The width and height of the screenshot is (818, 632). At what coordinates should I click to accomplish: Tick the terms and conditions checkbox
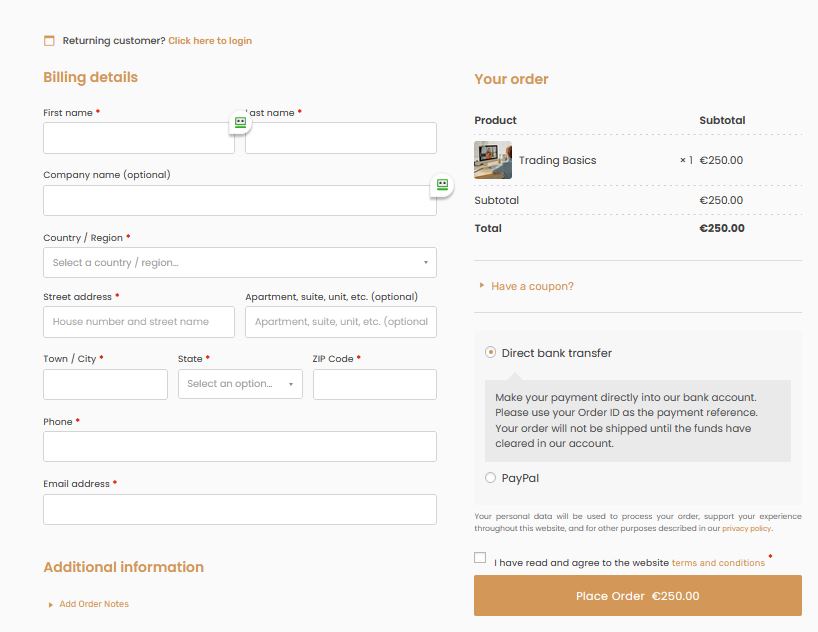pos(481,558)
